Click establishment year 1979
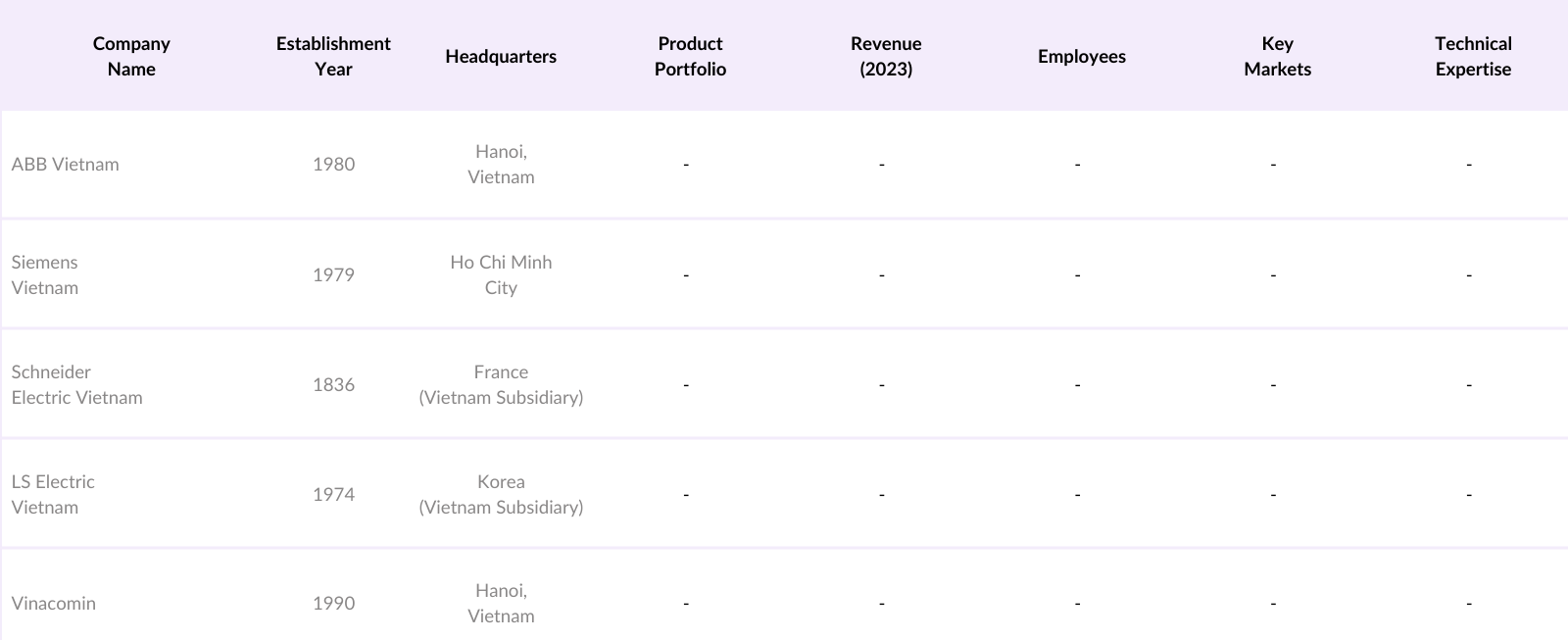The width and height of the screenshot is (1568, 640). [x=333, y=274]
